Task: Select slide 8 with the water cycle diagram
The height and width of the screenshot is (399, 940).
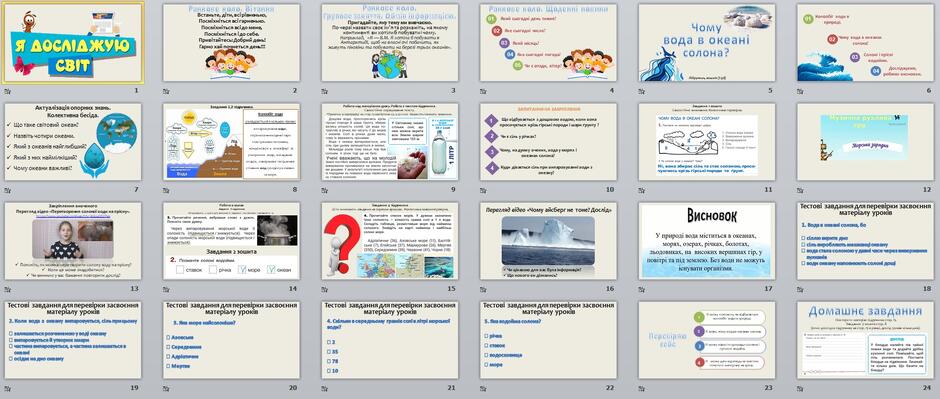Action: pyautogui.click(x=231, y=141)
